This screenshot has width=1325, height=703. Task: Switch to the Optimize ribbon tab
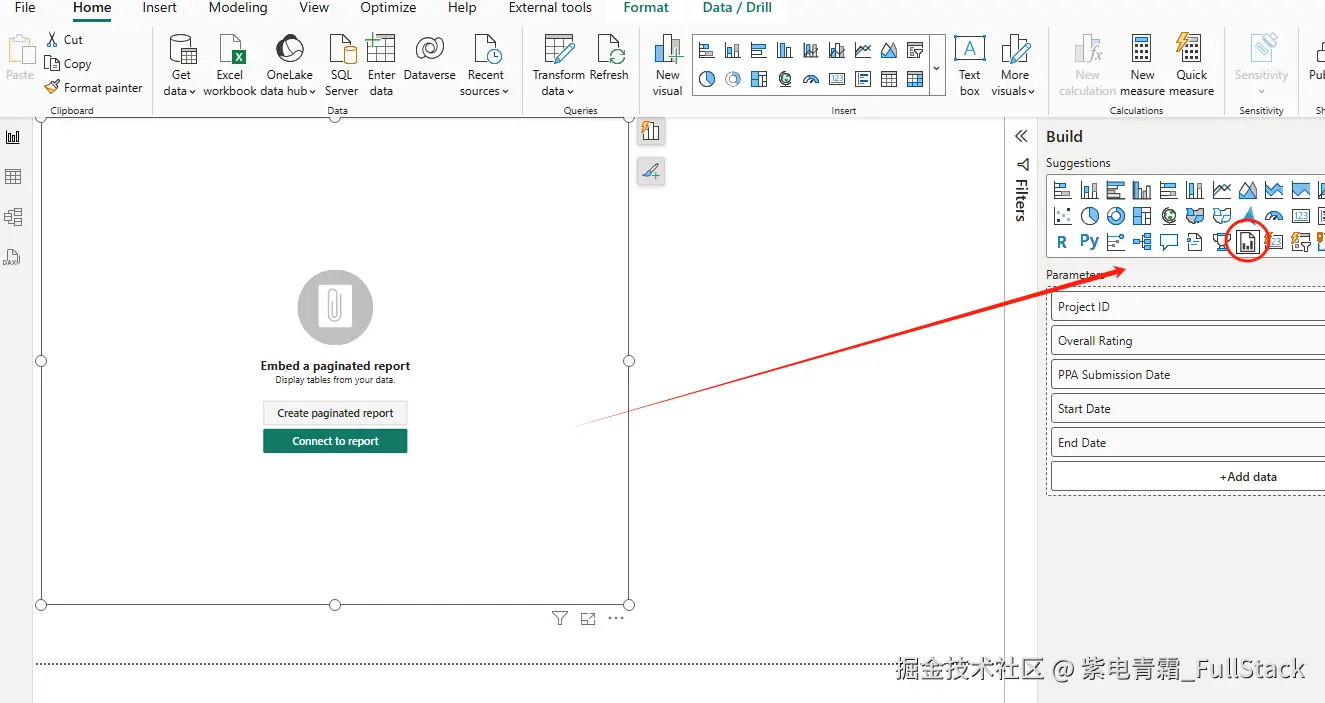(x=388, y=8)
